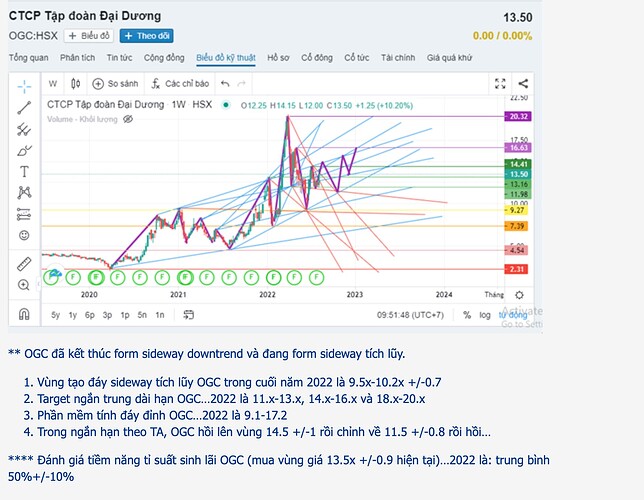Select the 5y time range
The height and width of the screenshot is (500, 644).
point(55,315)
